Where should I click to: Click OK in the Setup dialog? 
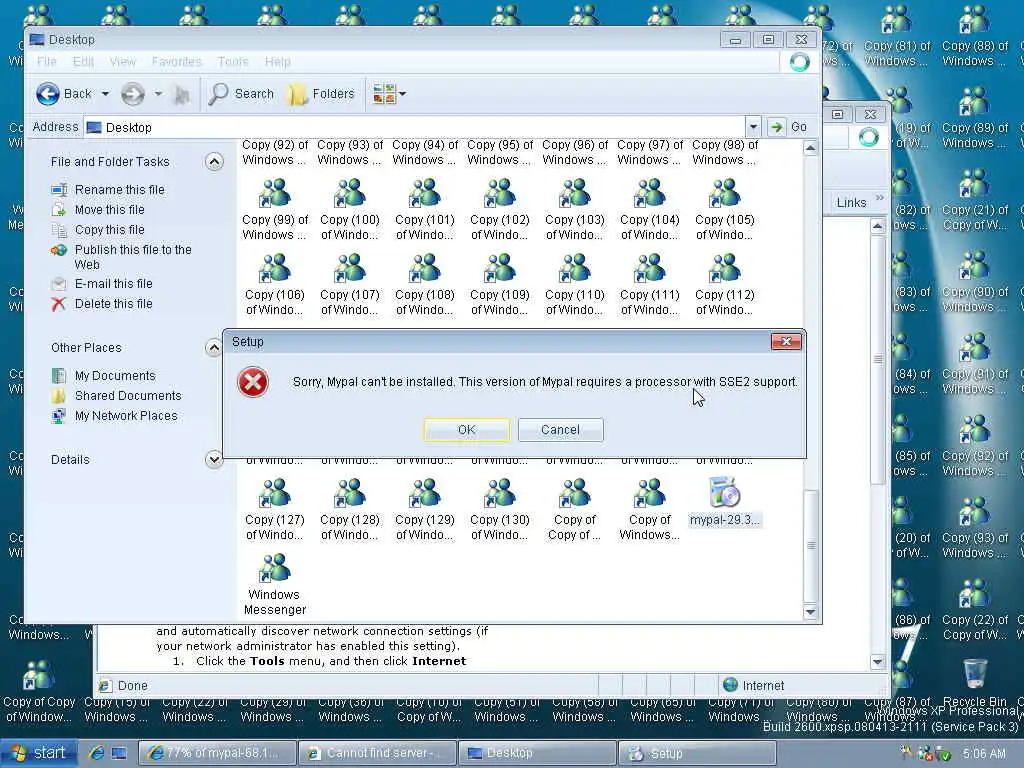466,430
